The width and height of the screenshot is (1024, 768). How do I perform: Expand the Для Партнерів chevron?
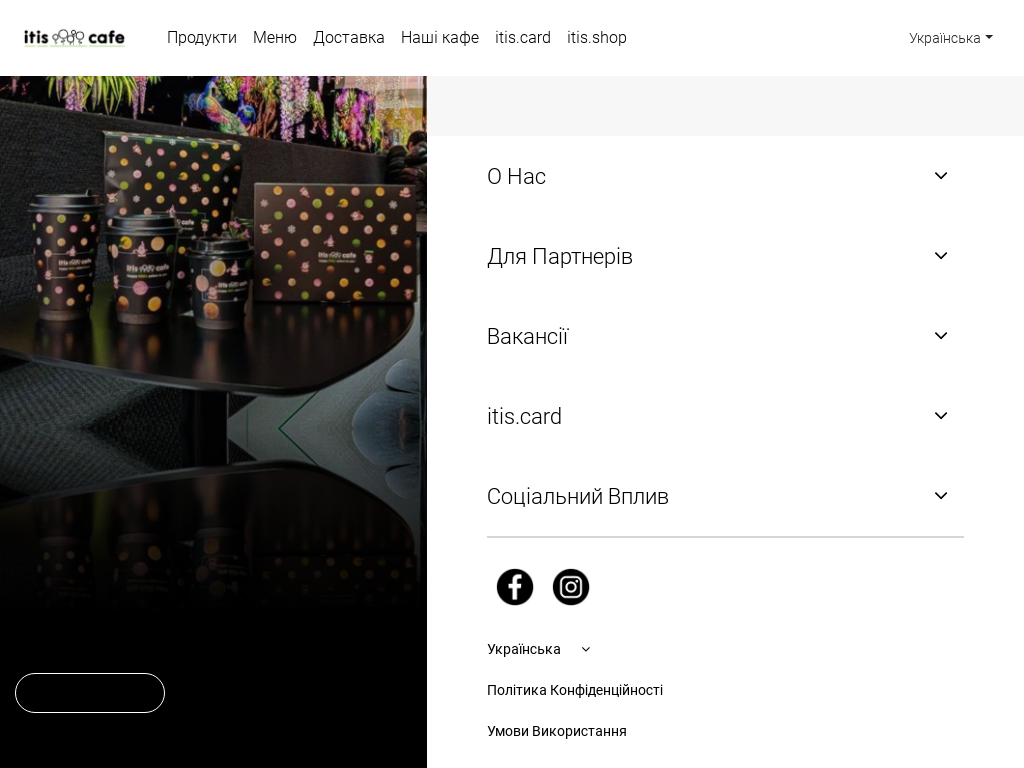tap(940, 256)
